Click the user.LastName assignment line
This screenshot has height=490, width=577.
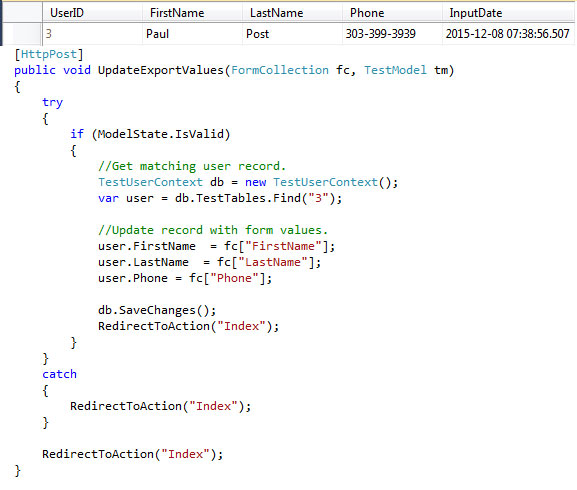pyautogui.click(x=209, y=262)
